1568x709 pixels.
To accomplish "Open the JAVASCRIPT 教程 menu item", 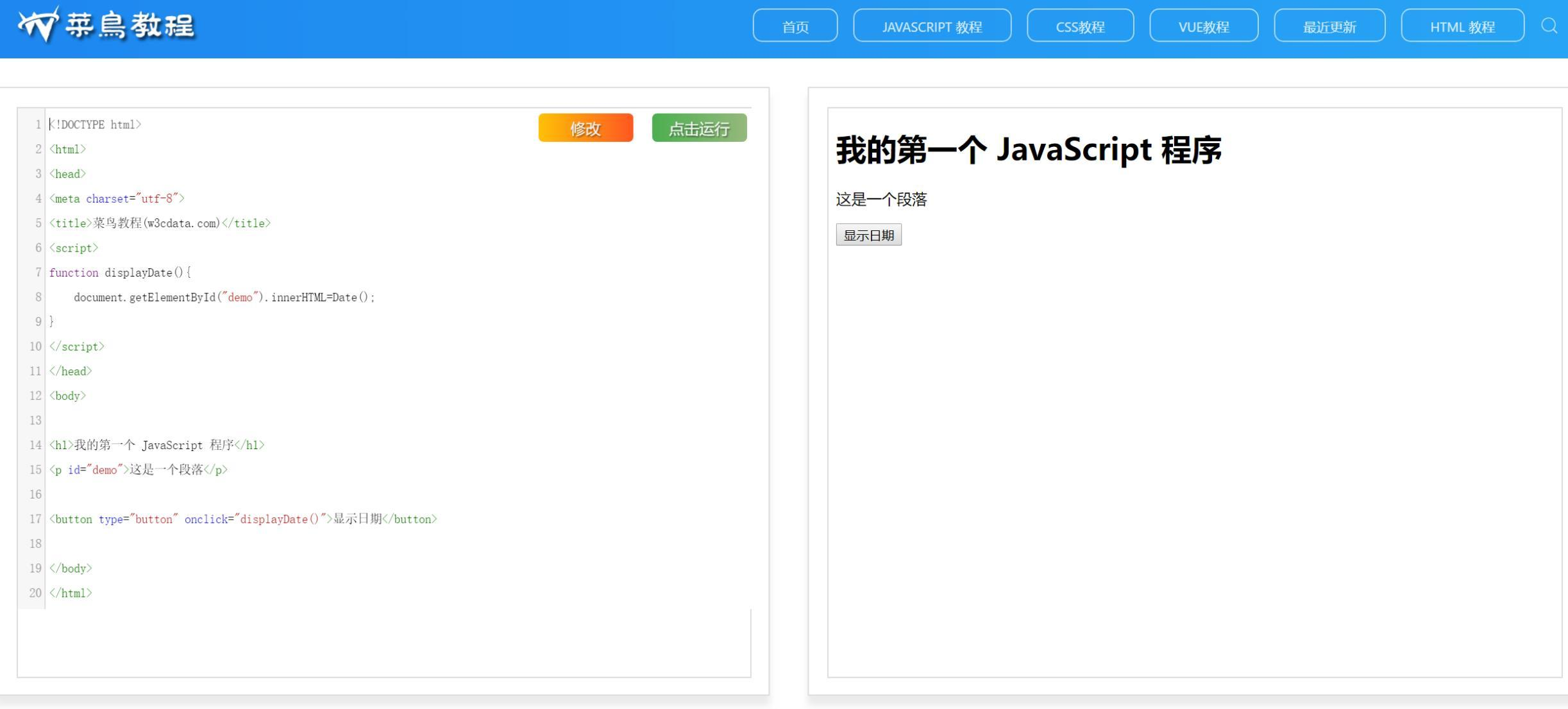I will (x=932, y=26).
